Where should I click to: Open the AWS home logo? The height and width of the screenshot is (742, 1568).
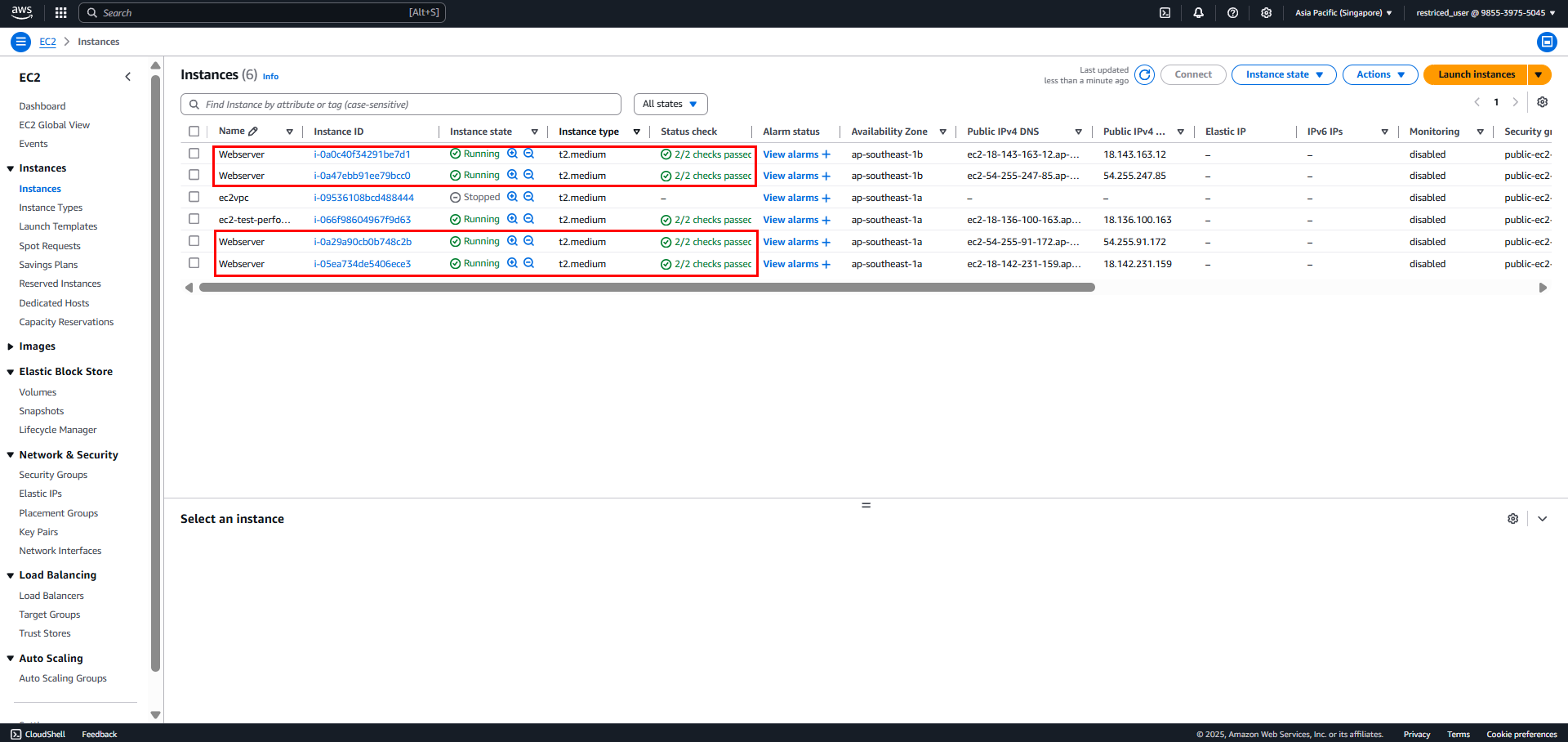22,12
